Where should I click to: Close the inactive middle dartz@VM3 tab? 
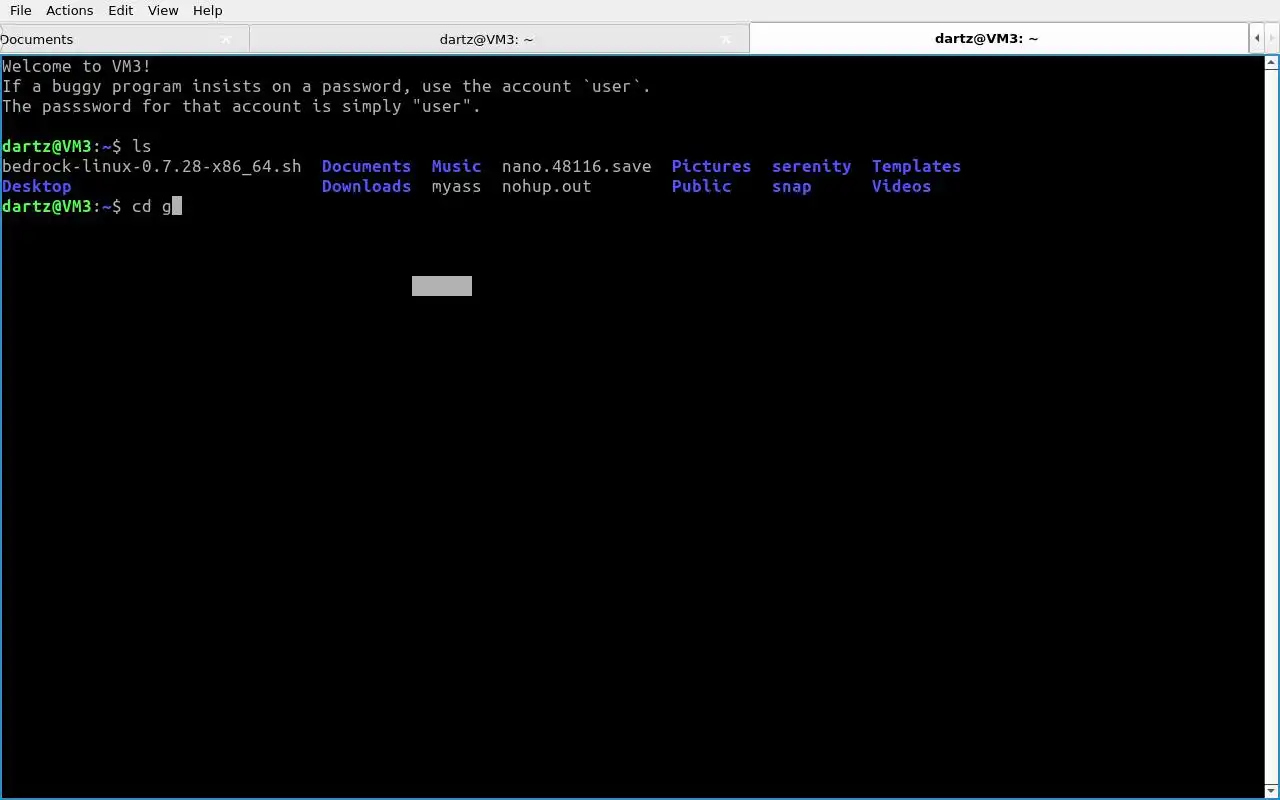point(726,39)
